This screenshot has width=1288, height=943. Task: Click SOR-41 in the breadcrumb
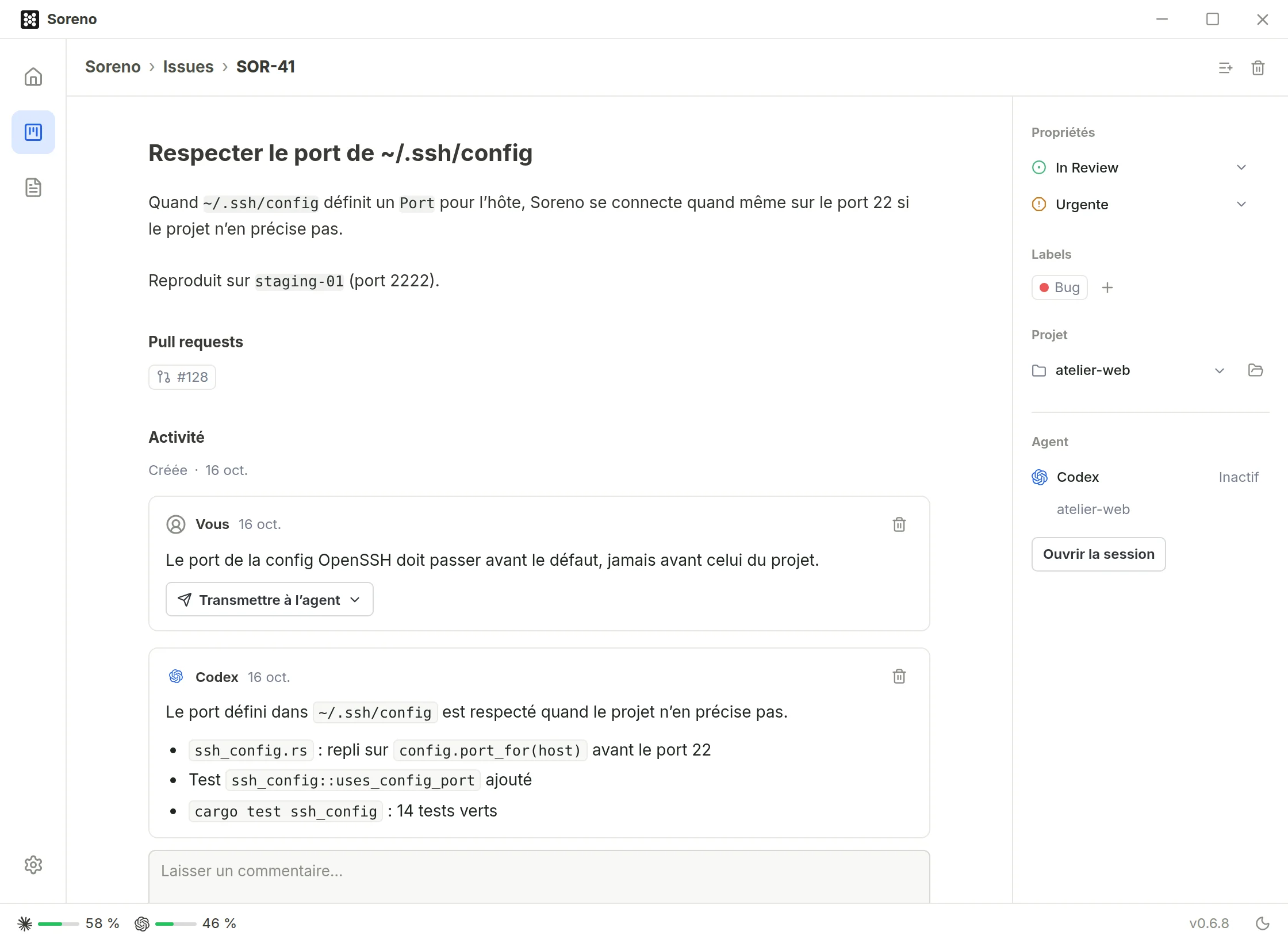pyautogui.click(x=266, y=67)
